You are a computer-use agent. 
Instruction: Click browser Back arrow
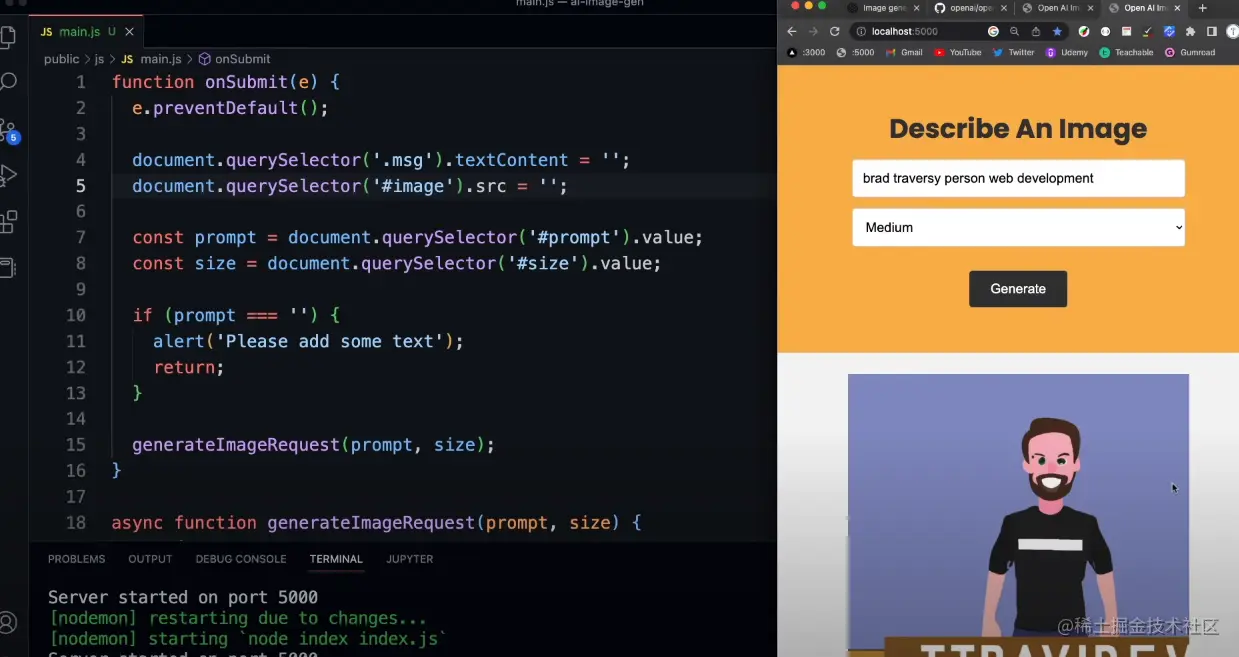coord(792,31)
